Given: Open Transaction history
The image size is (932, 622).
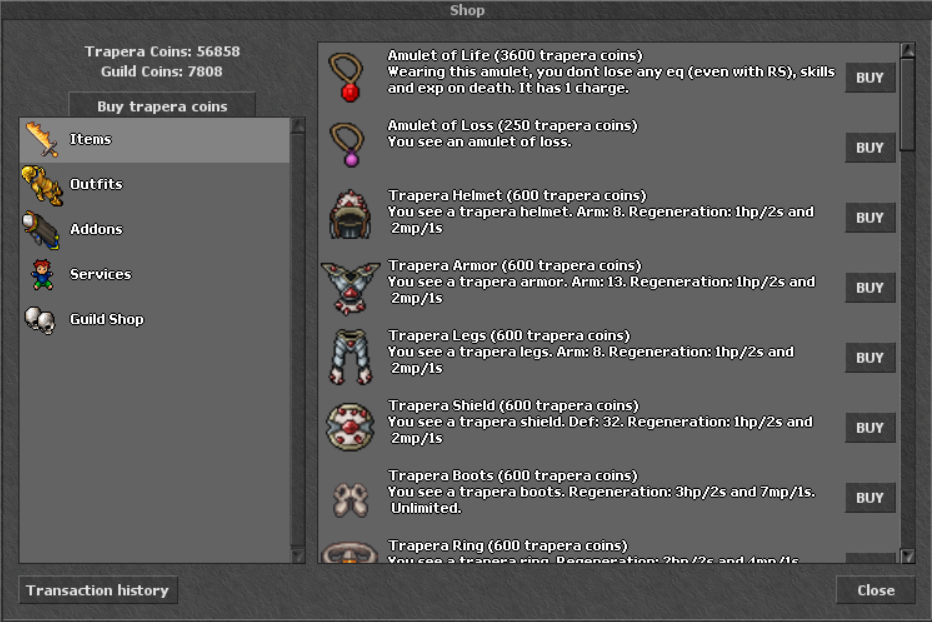Looking at the screenshot, I should point(98,590).
